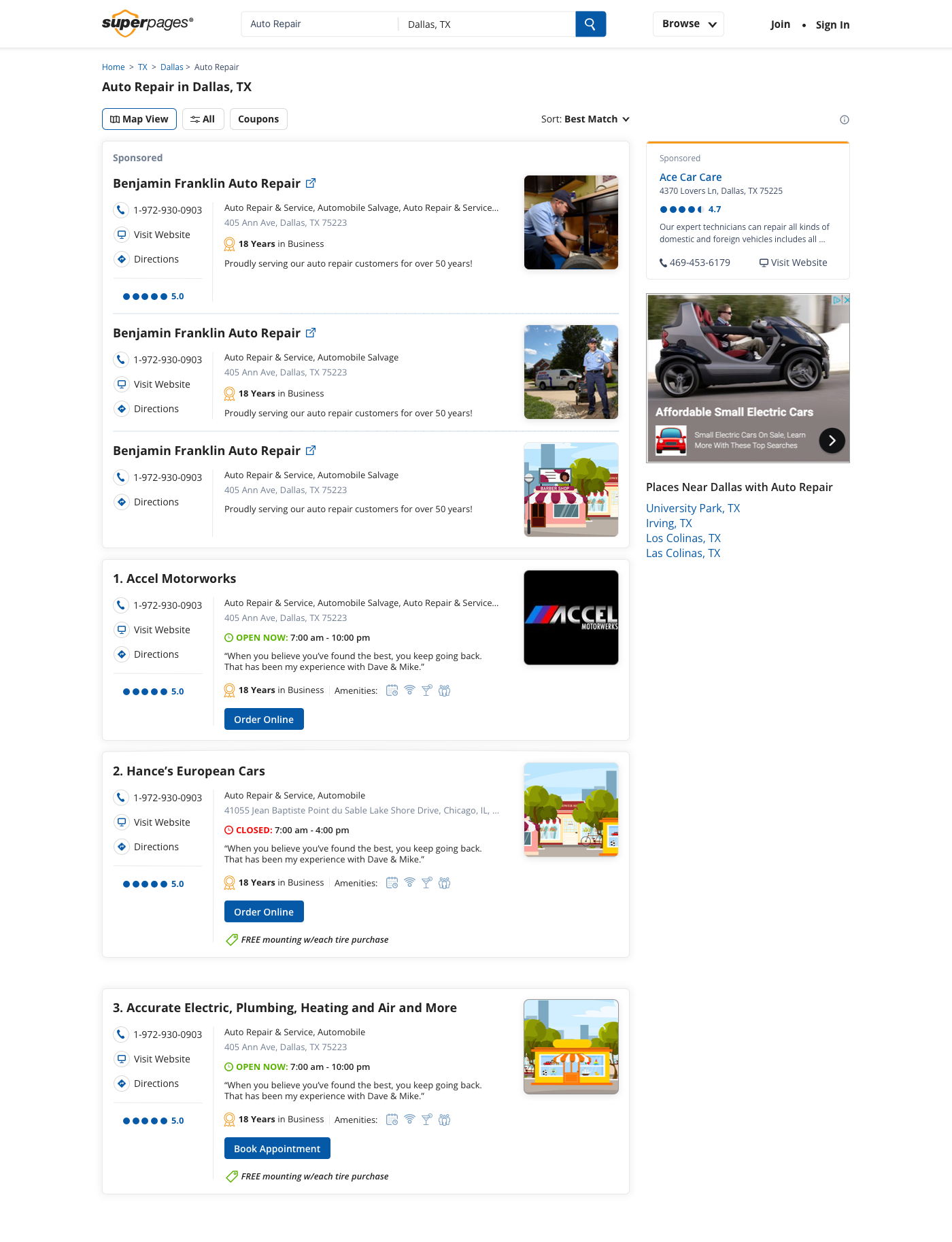Click address 4370 Lovers Ln, Dallas, TX 75225
952x1242 pixels.
click(721, 191)
